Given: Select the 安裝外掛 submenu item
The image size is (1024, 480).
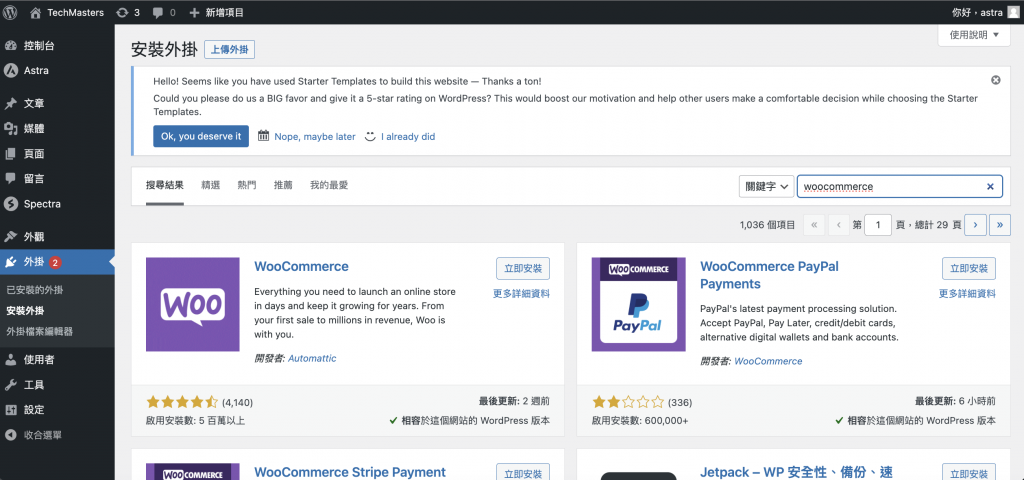Looking at the screenshot, I should point(25,310).
